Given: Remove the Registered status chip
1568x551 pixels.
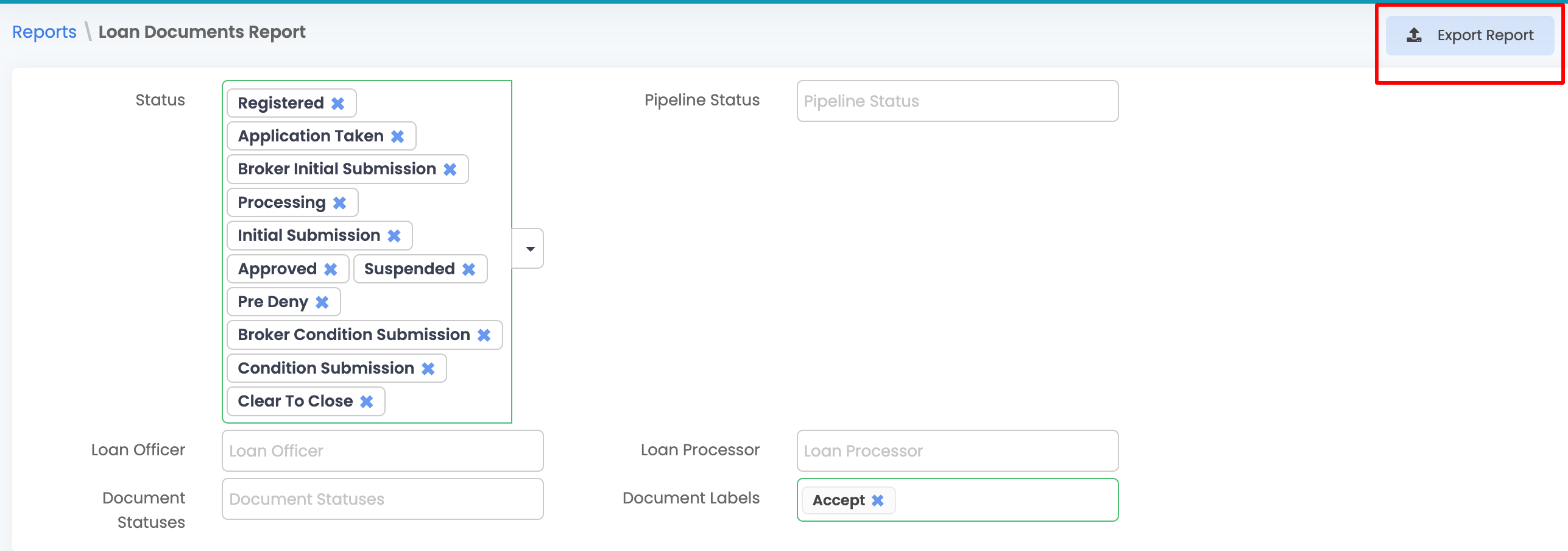Looking at the screenshot, I should 338,102.
